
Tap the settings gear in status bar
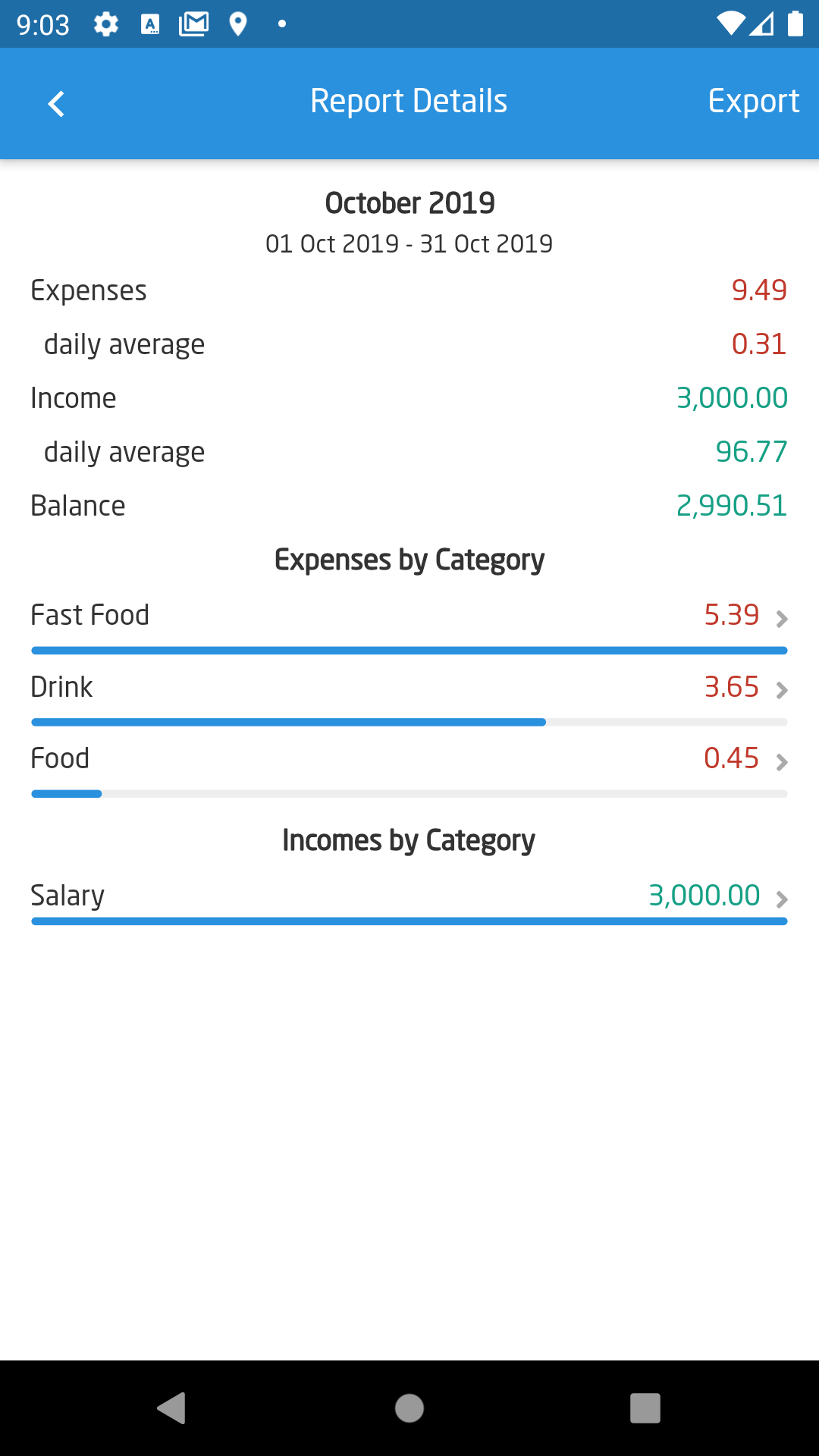pos(106,24)
